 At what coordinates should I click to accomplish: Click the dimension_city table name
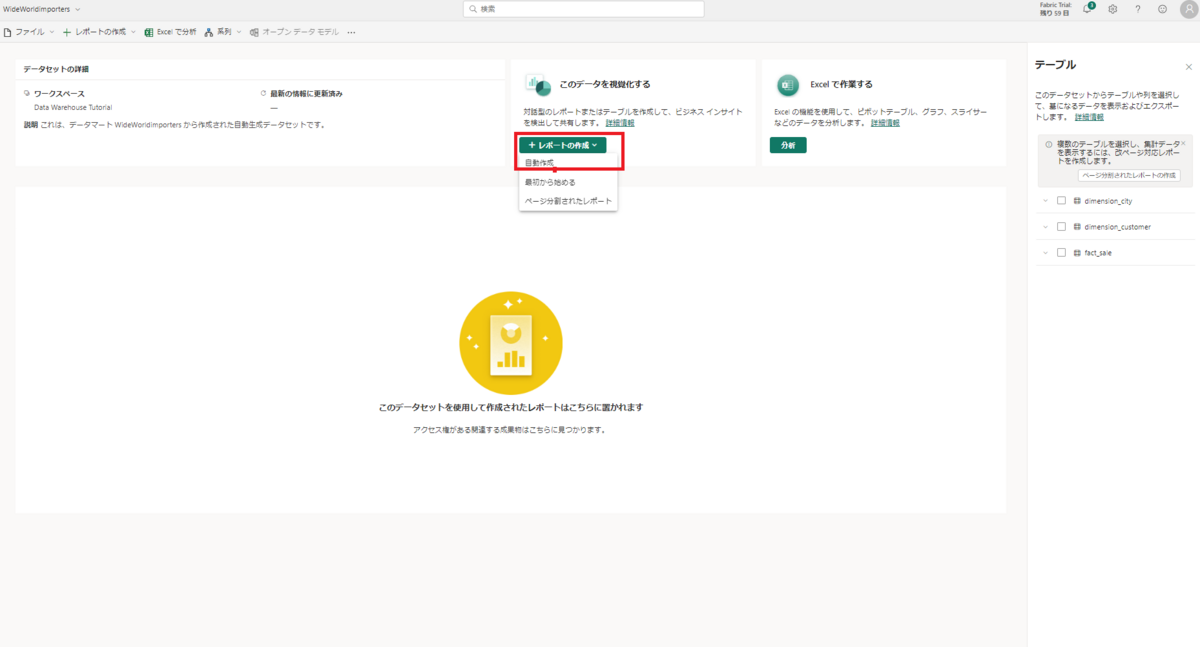click(1108, 200)
